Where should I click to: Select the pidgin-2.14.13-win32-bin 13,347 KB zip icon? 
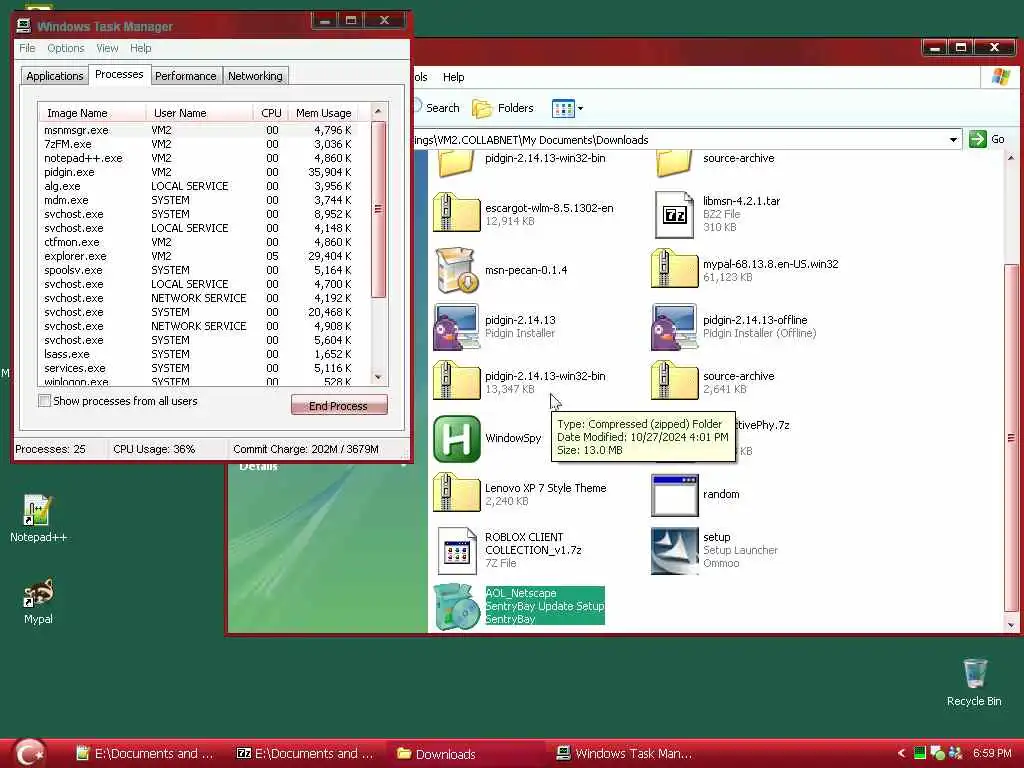[x=456, y=381]
